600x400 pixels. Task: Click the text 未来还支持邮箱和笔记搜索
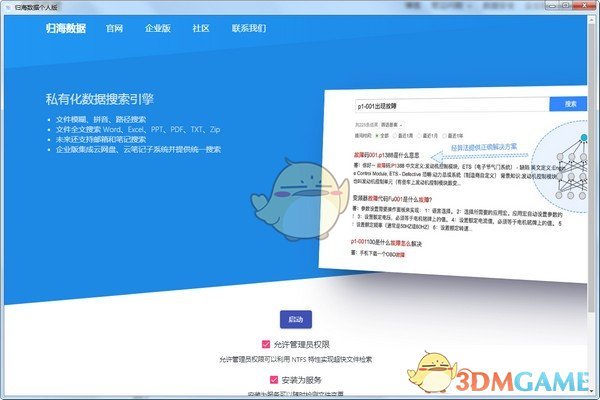pyautogui.click(x=101, y=139)
